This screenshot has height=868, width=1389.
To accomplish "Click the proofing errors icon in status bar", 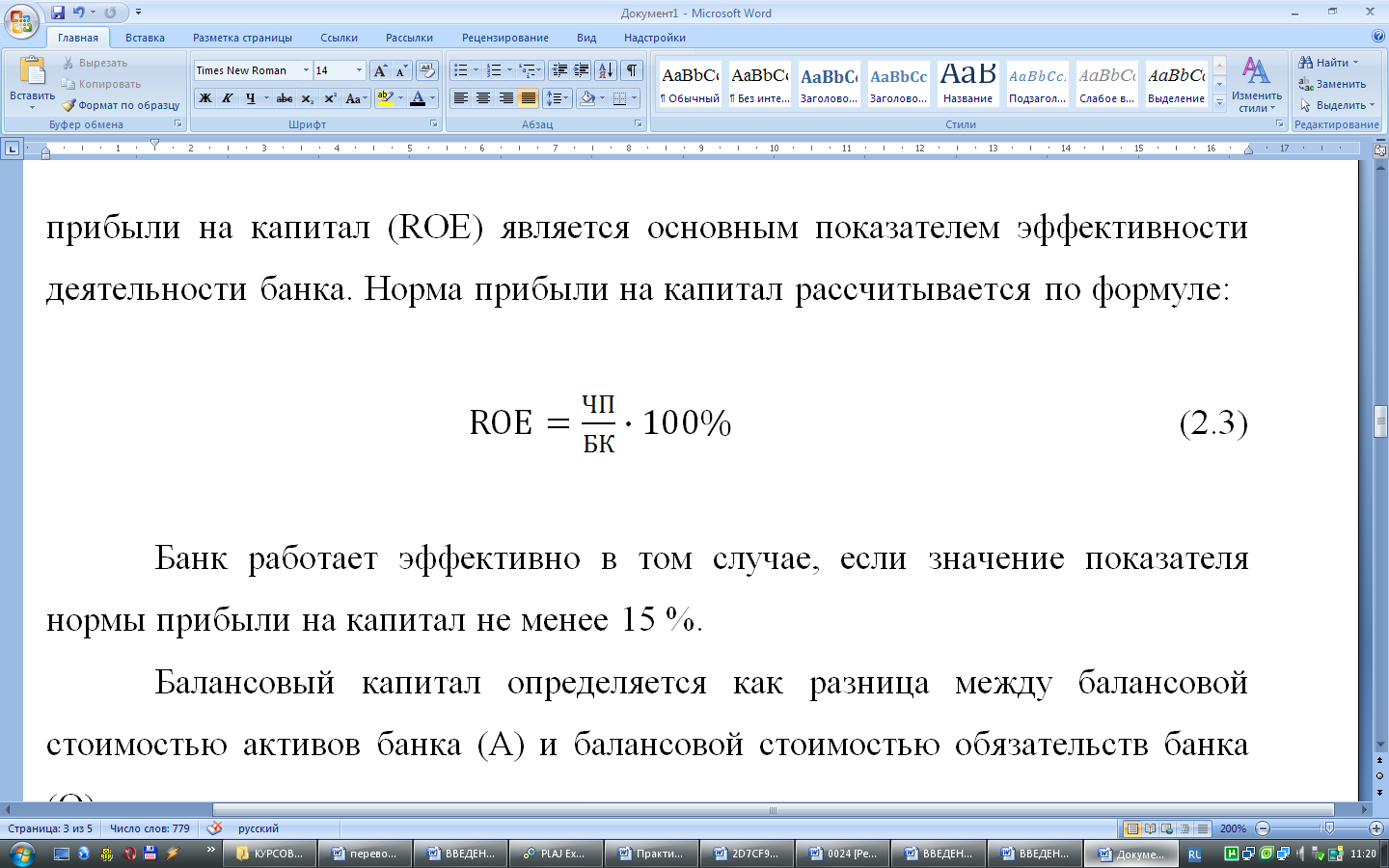I will tap(215, 828).
